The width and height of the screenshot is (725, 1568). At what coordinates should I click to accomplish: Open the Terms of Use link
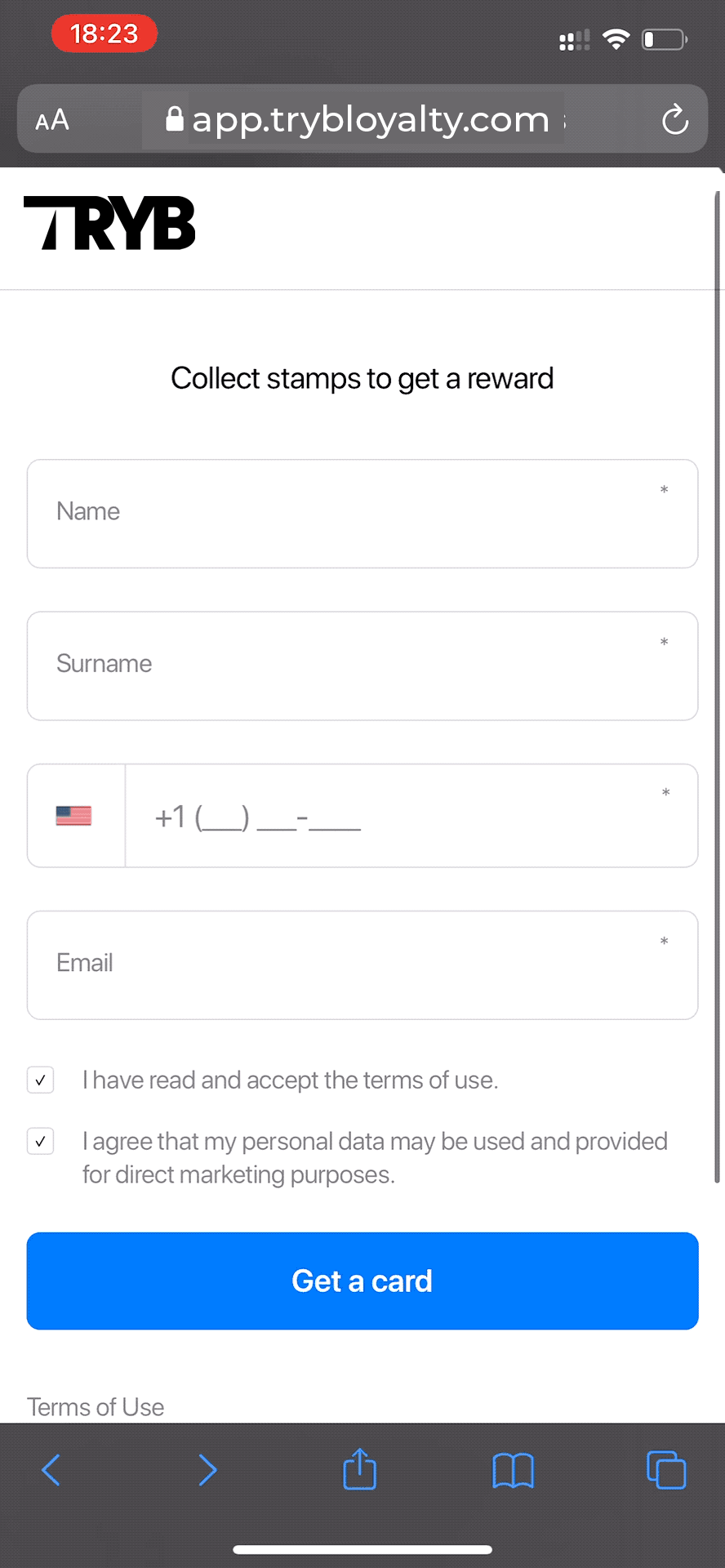[96, 1406]
